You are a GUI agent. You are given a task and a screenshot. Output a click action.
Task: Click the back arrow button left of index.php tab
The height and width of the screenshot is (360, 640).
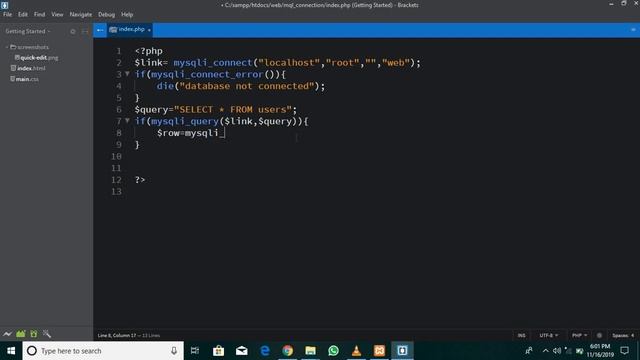click(x=100, y=30)
